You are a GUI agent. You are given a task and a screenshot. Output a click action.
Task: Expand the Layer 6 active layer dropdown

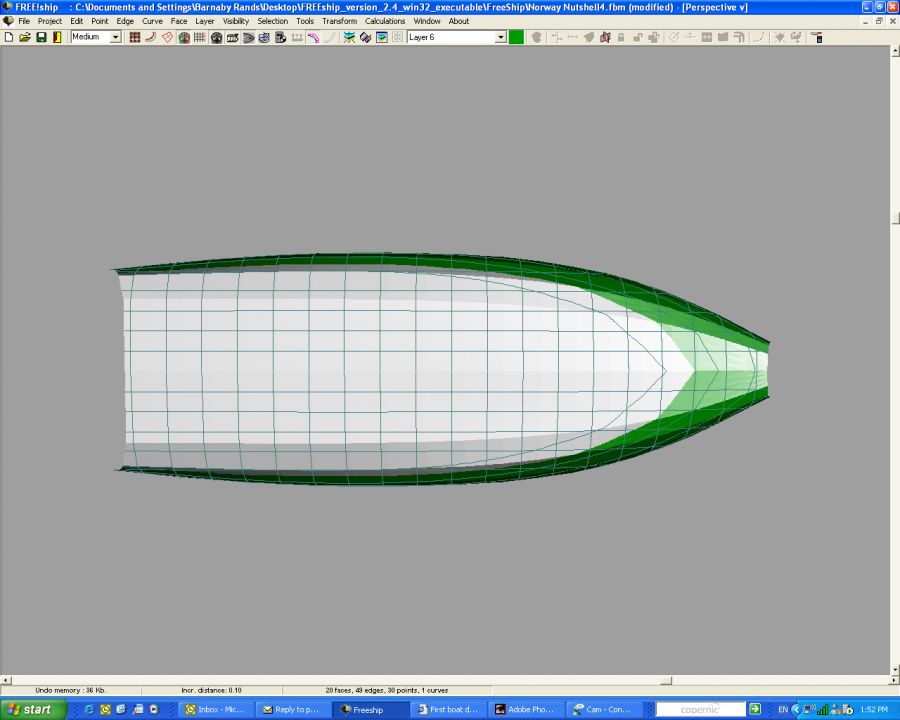click(x=501, y=37)
